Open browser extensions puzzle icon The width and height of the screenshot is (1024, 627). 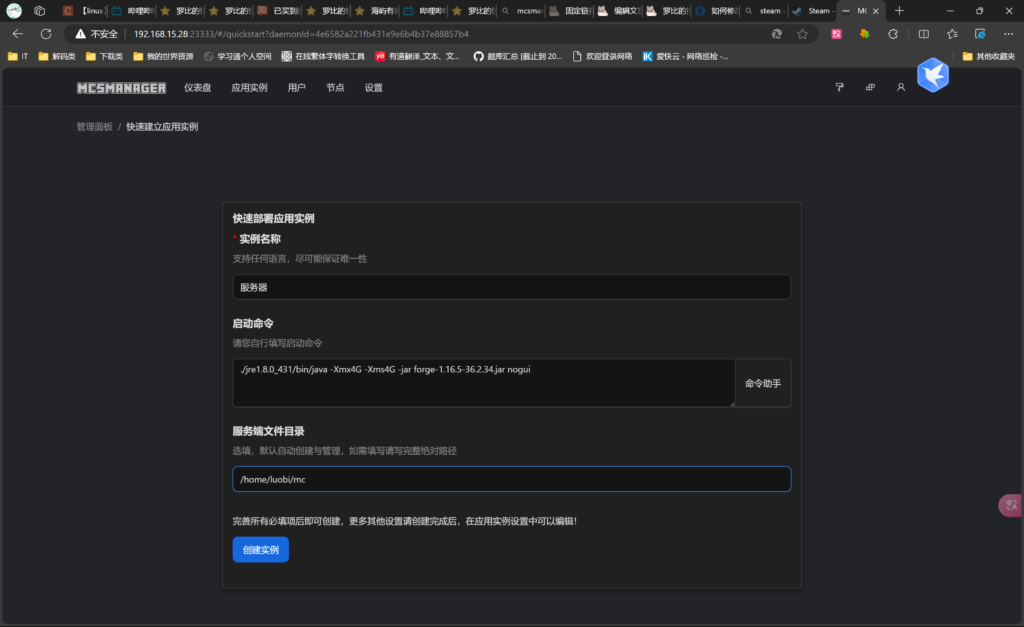pyautogui.click(x=893, y=33)
